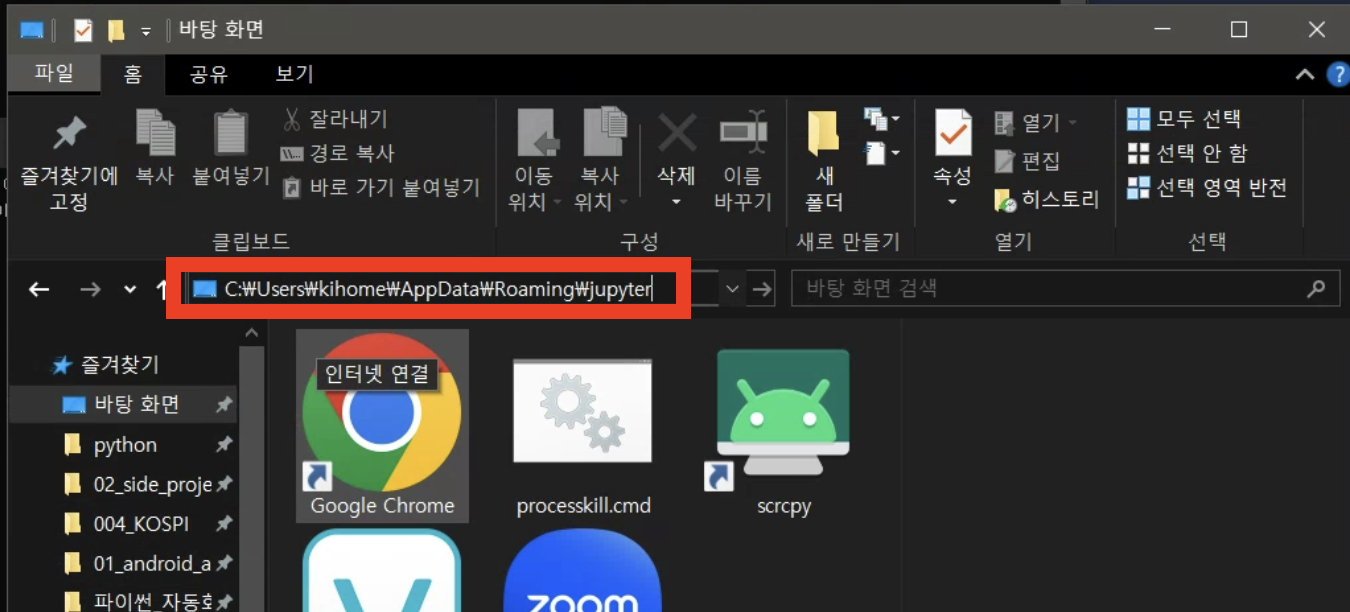
Task: Click 선택 안 함 select none
Action: (1187, 153)
